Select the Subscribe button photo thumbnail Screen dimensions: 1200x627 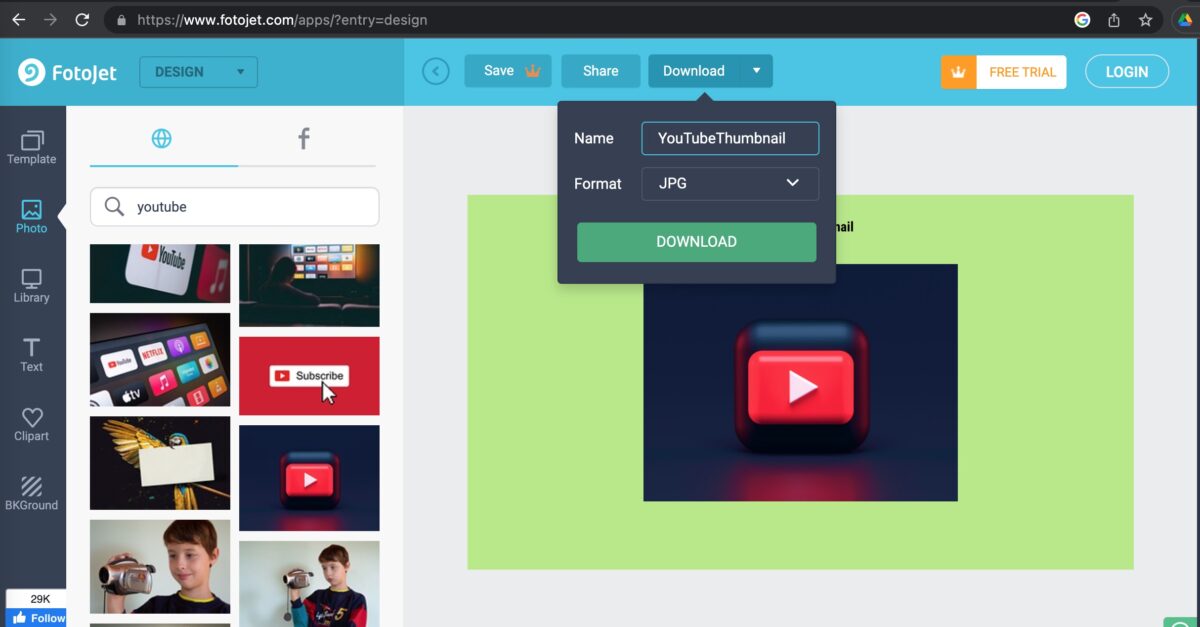(x=309, y=375)
